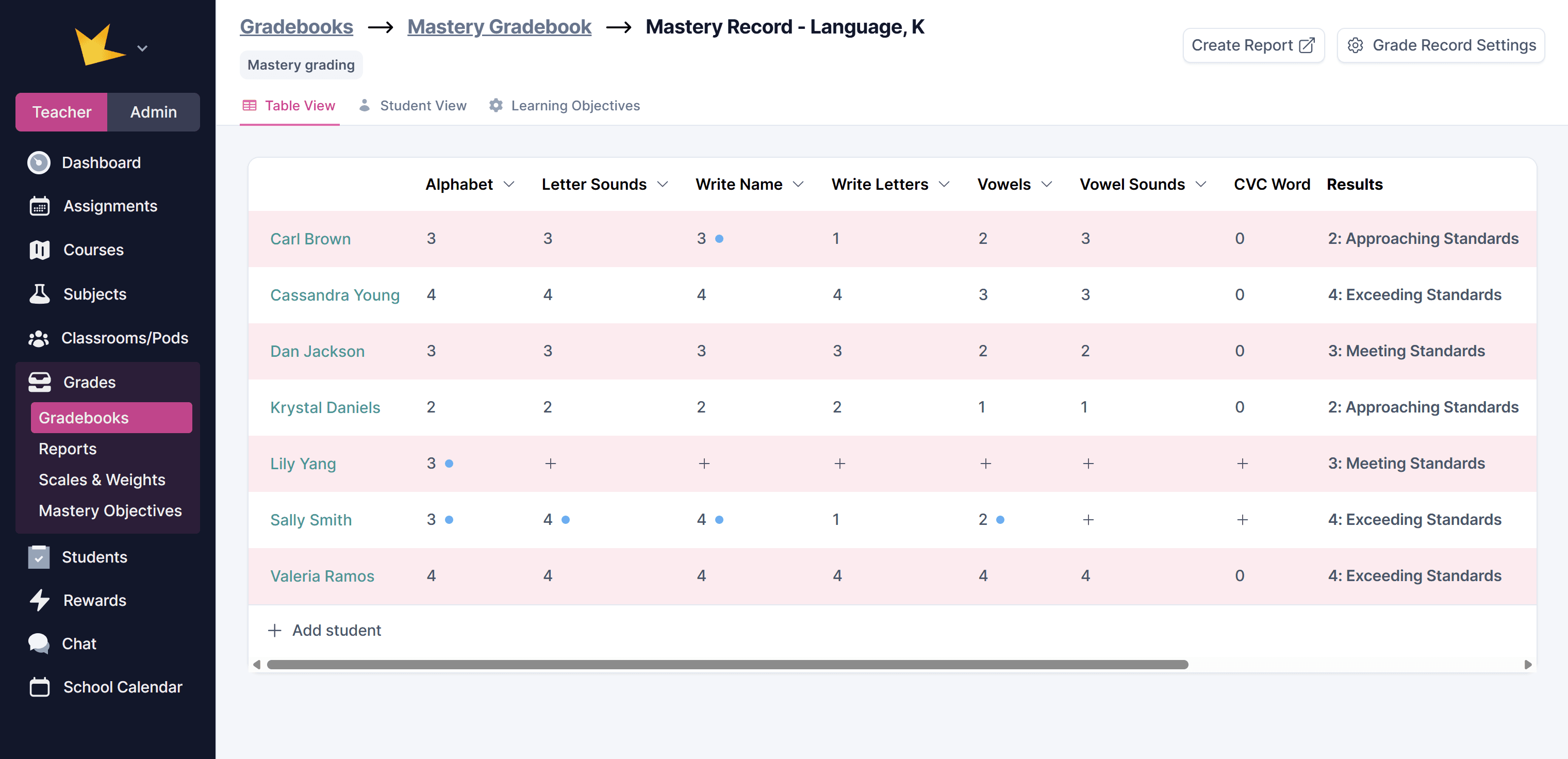
Task: Click the Classrooms/Pods people icon
Action: tap(39, 338)
